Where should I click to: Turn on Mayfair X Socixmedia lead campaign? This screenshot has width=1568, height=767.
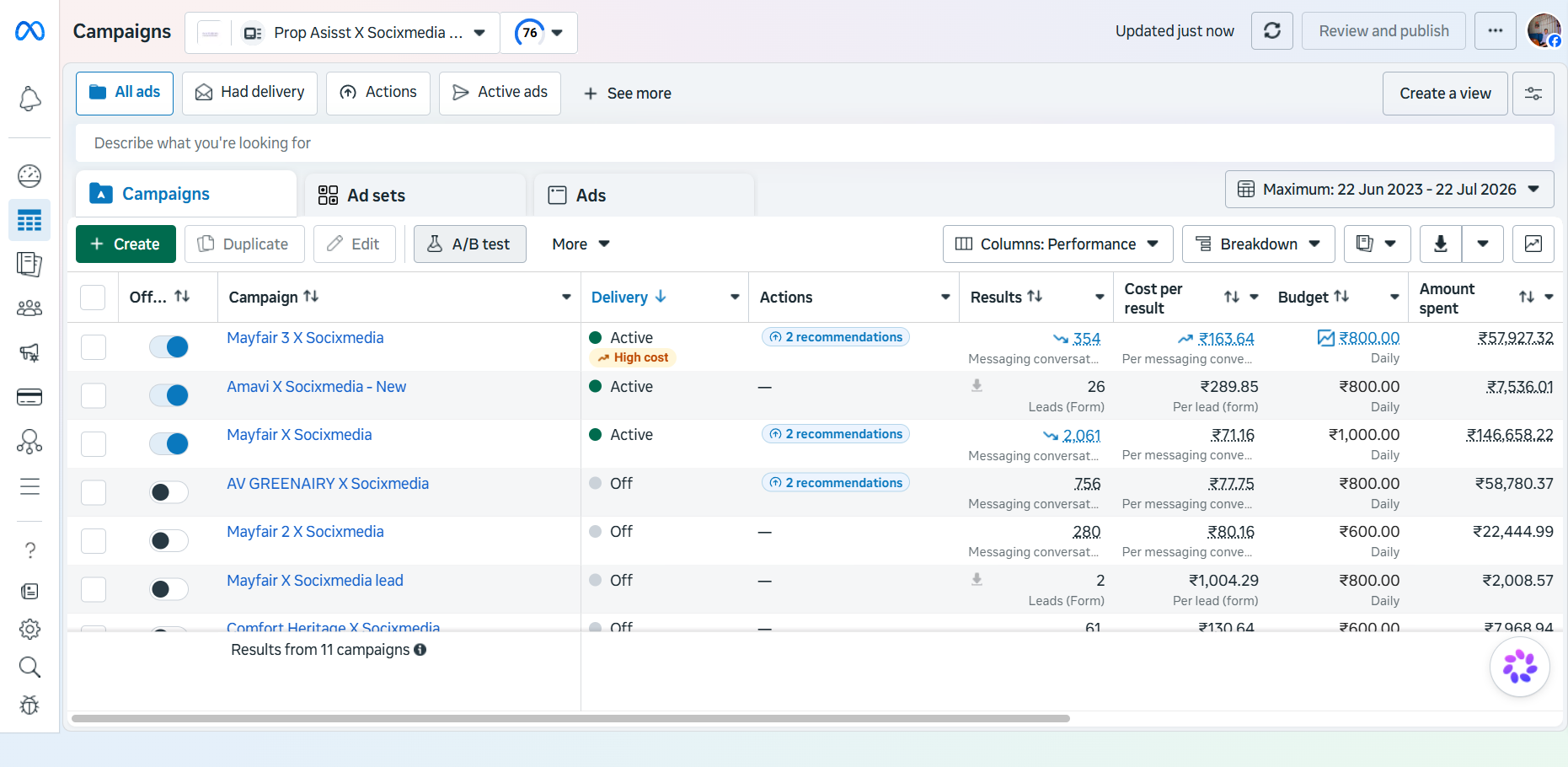[169, 589]
